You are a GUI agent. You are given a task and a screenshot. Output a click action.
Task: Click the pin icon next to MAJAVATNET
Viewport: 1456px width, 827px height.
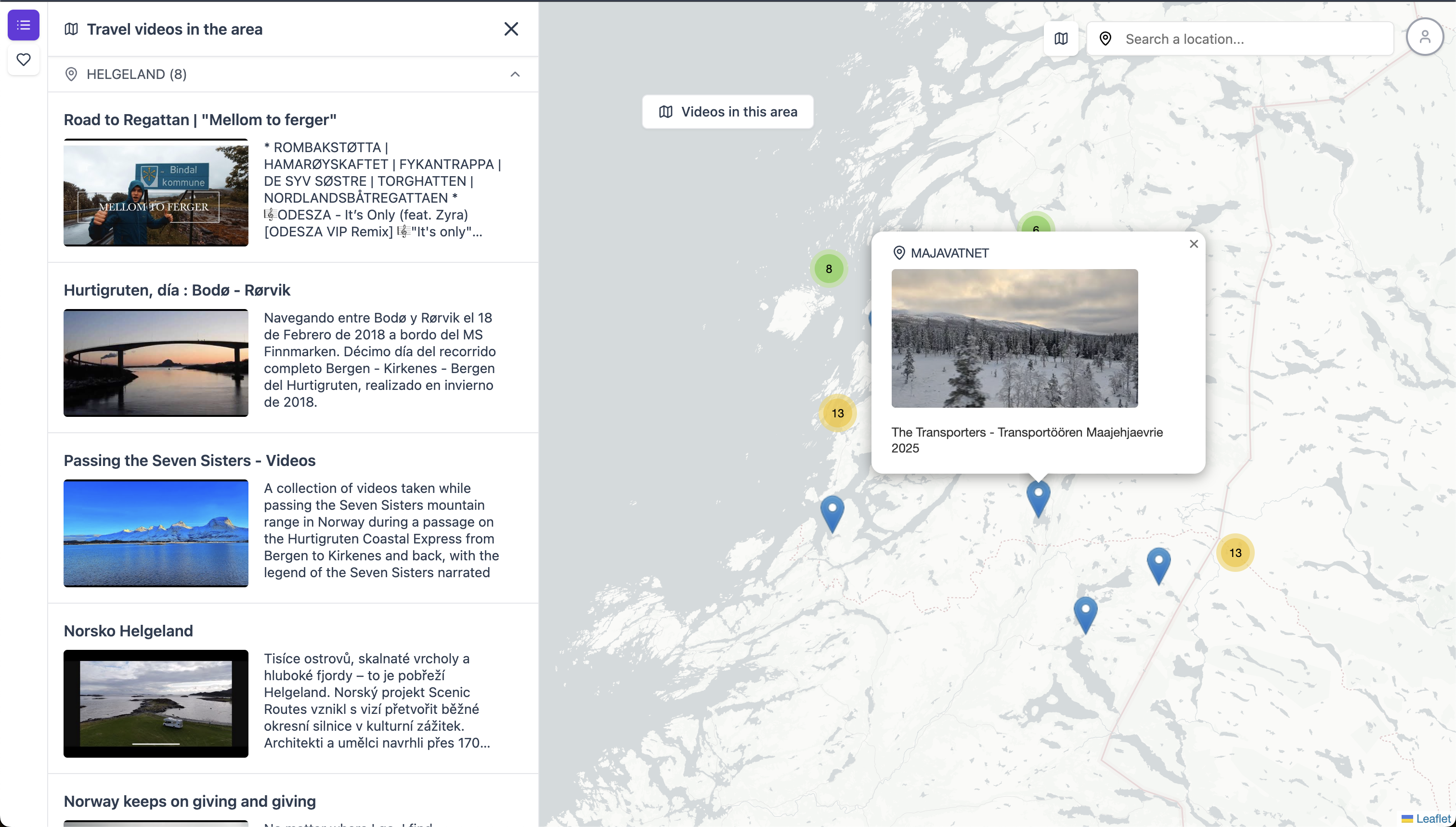[x=899, y=253]
